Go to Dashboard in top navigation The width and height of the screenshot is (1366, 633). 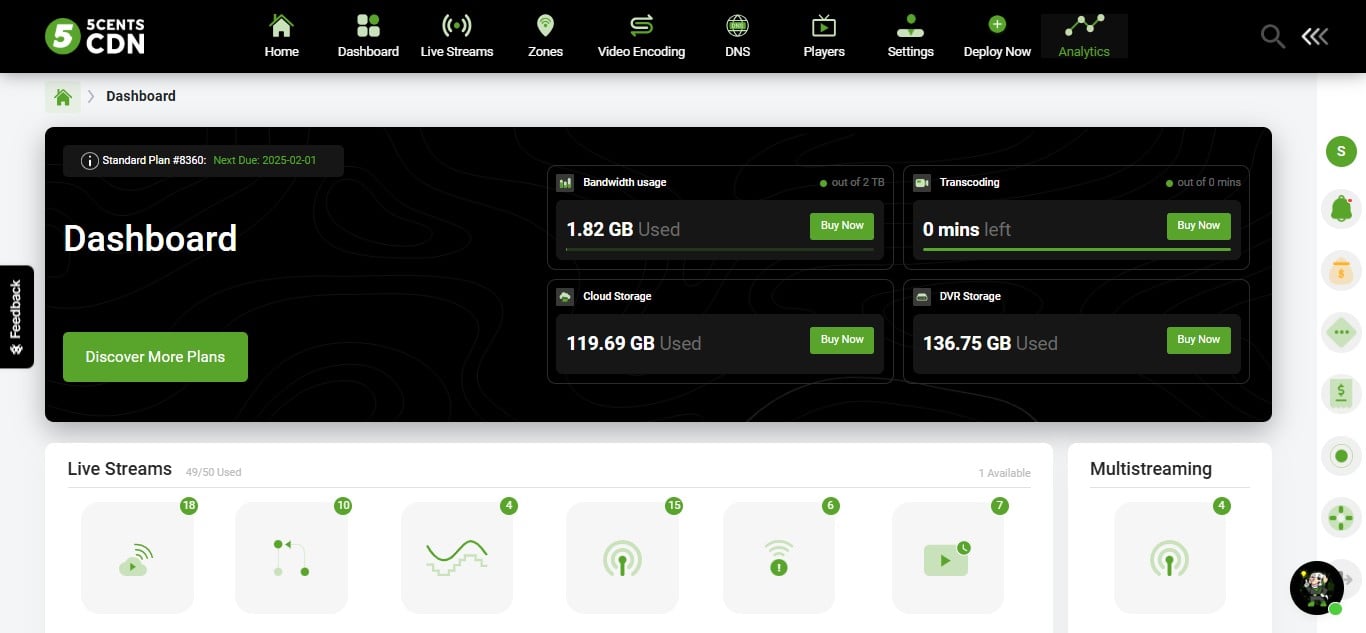point(368,36)
